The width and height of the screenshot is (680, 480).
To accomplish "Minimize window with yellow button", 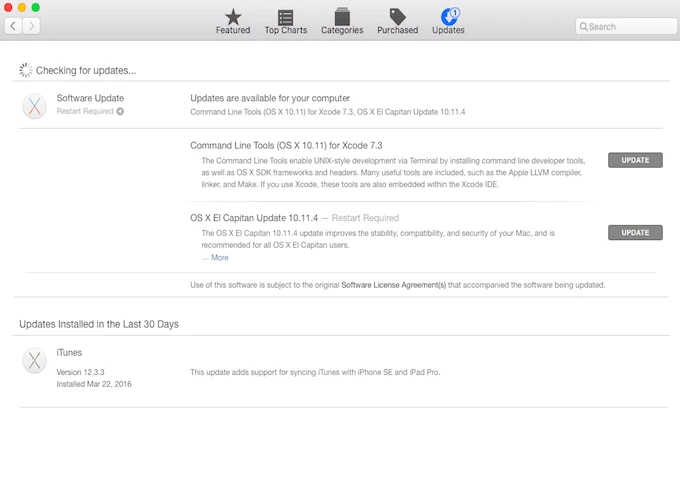I will 22,7.
